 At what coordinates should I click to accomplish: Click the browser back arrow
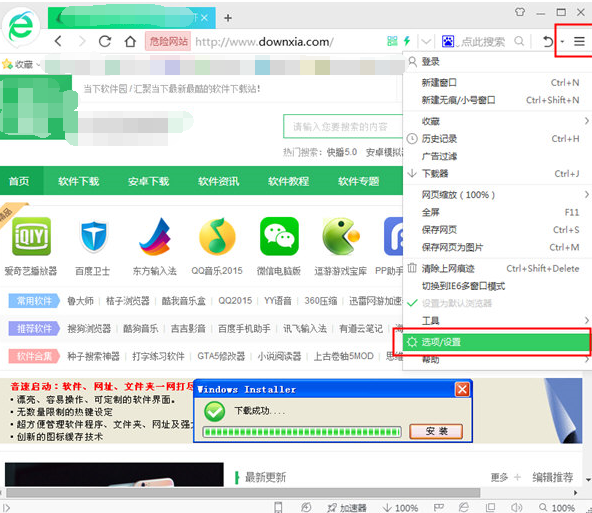[x=58, y=41]
